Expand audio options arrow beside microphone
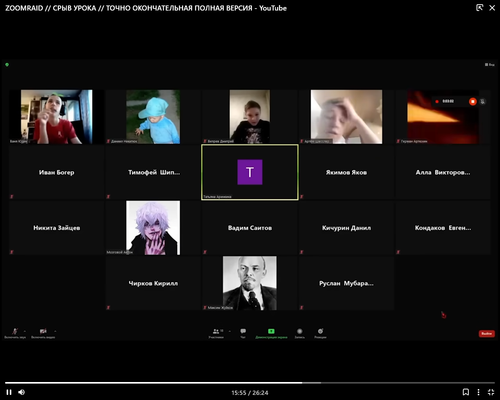 (25, 331)
